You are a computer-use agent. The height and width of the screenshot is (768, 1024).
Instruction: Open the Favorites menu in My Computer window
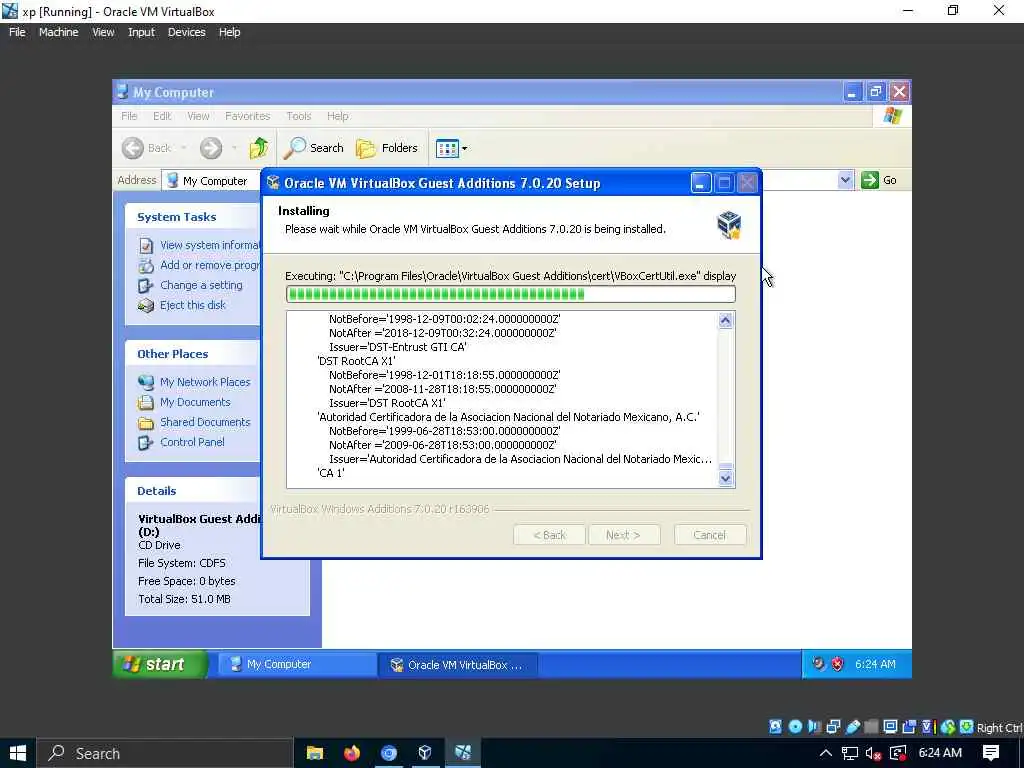248,116
